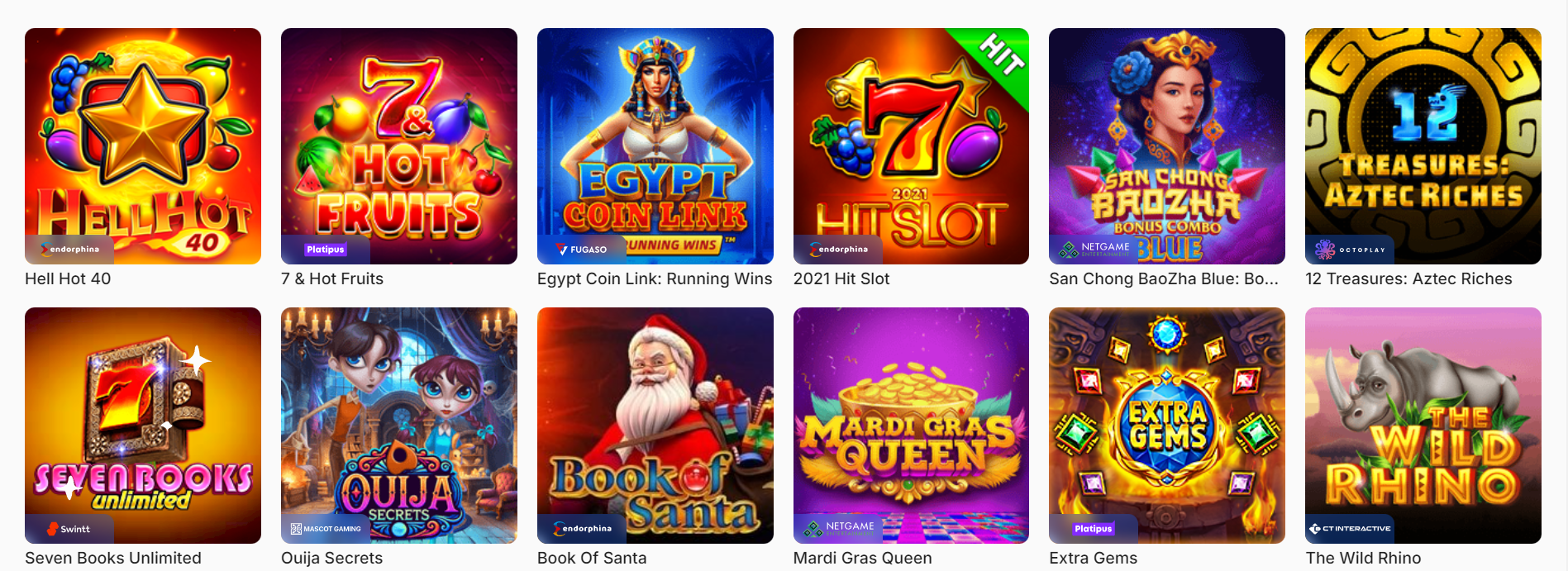
Task: Select the San Chong BaoZha Blue game image
Action: pyautogui.click(x=1167, y=146)
